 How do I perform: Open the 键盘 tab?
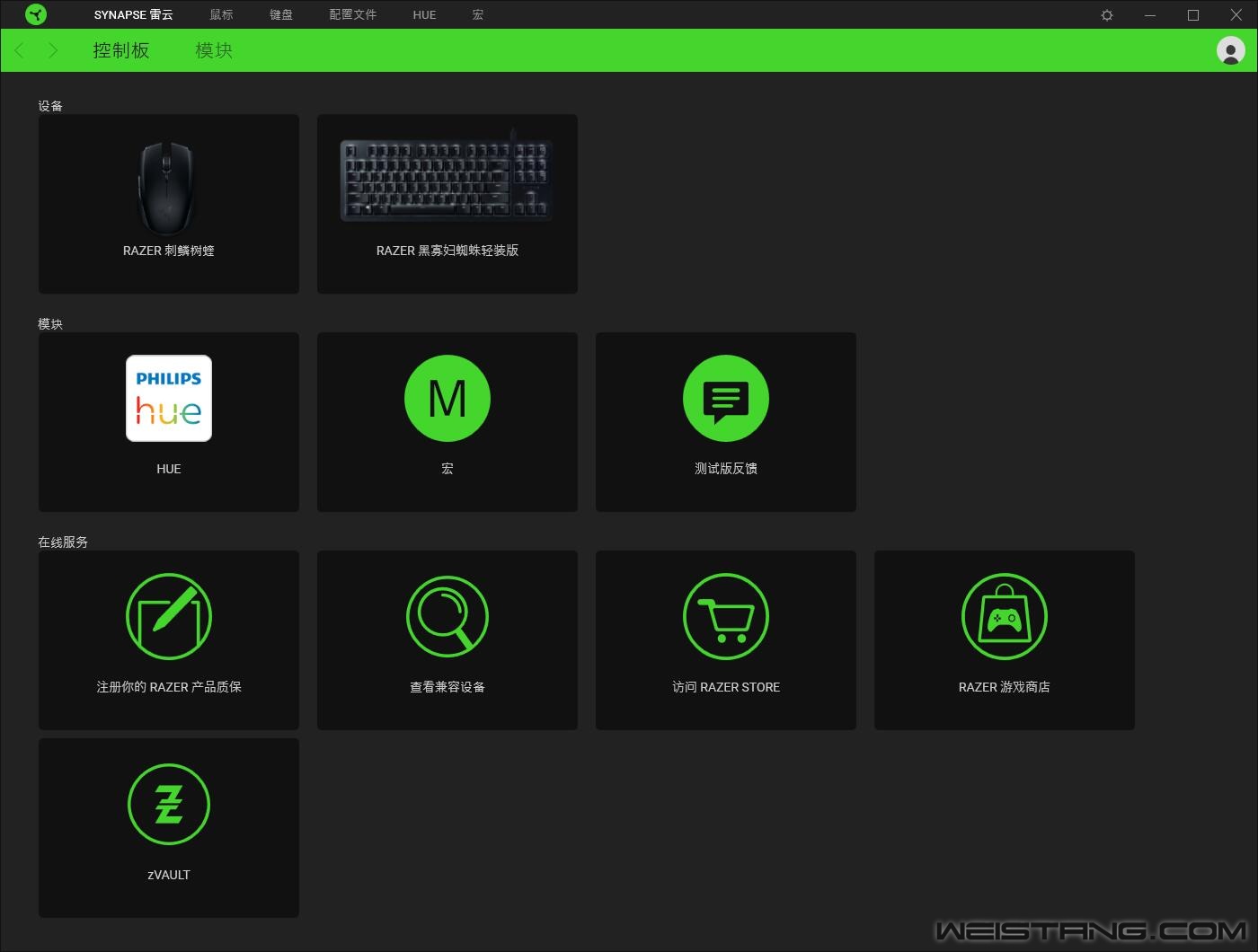[x=281, y=14]
